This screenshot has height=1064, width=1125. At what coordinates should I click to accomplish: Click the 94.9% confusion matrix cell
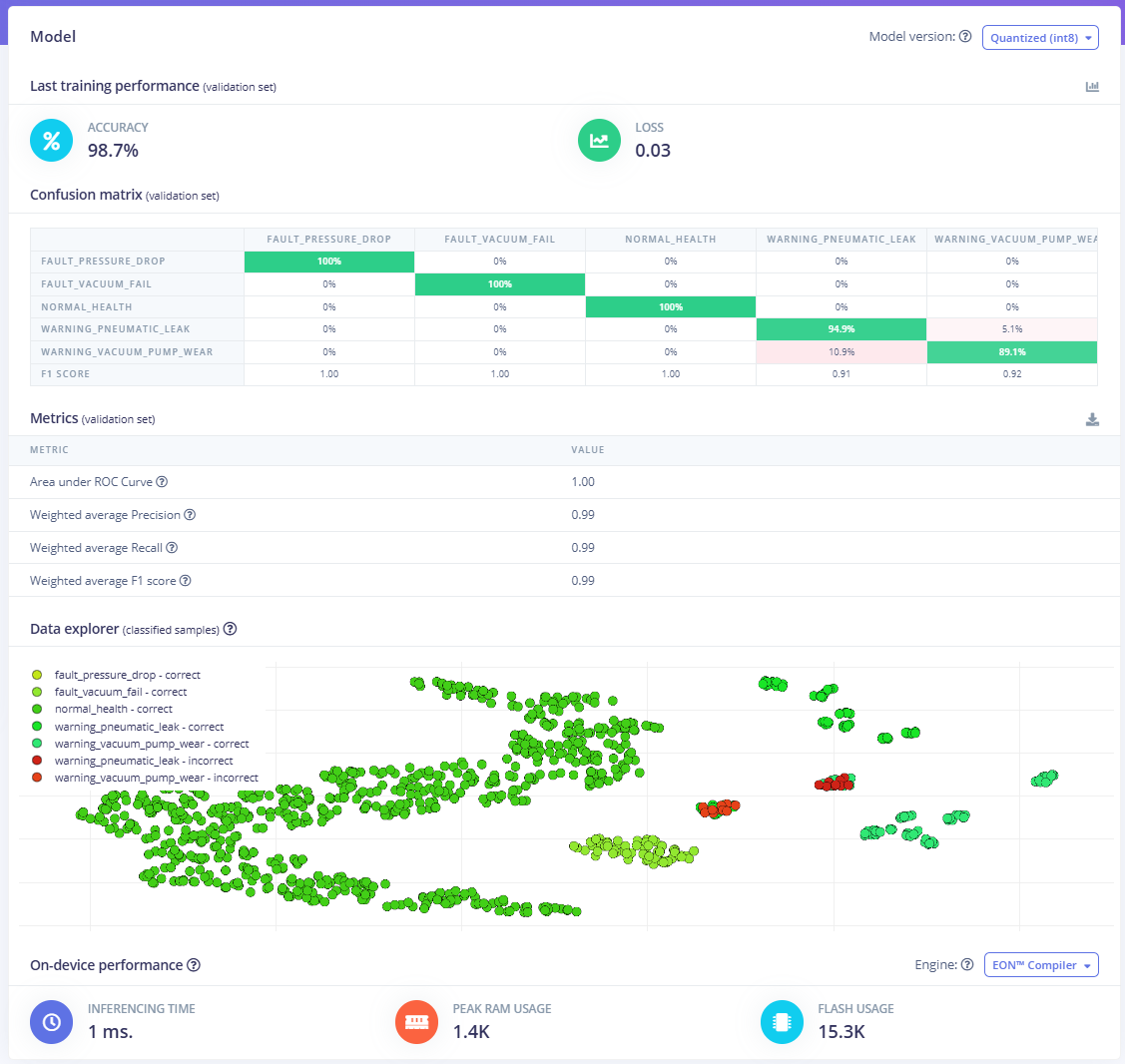click(841, 329)
